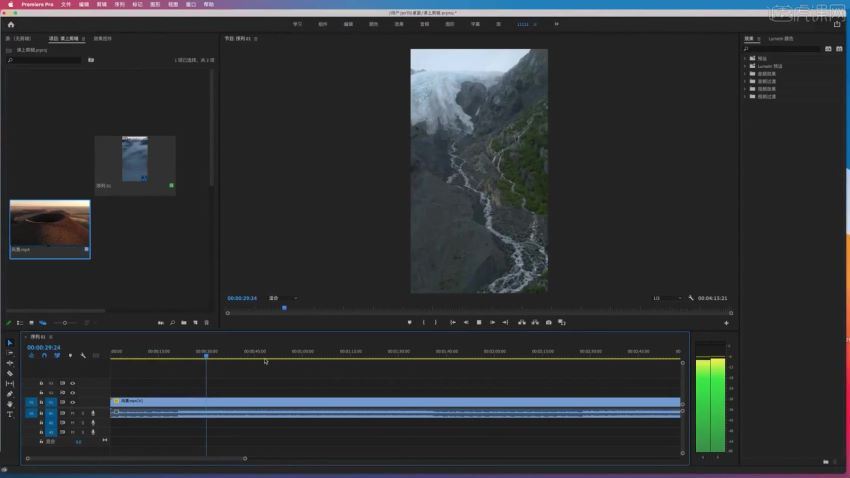Open the Apple menu

10,4
